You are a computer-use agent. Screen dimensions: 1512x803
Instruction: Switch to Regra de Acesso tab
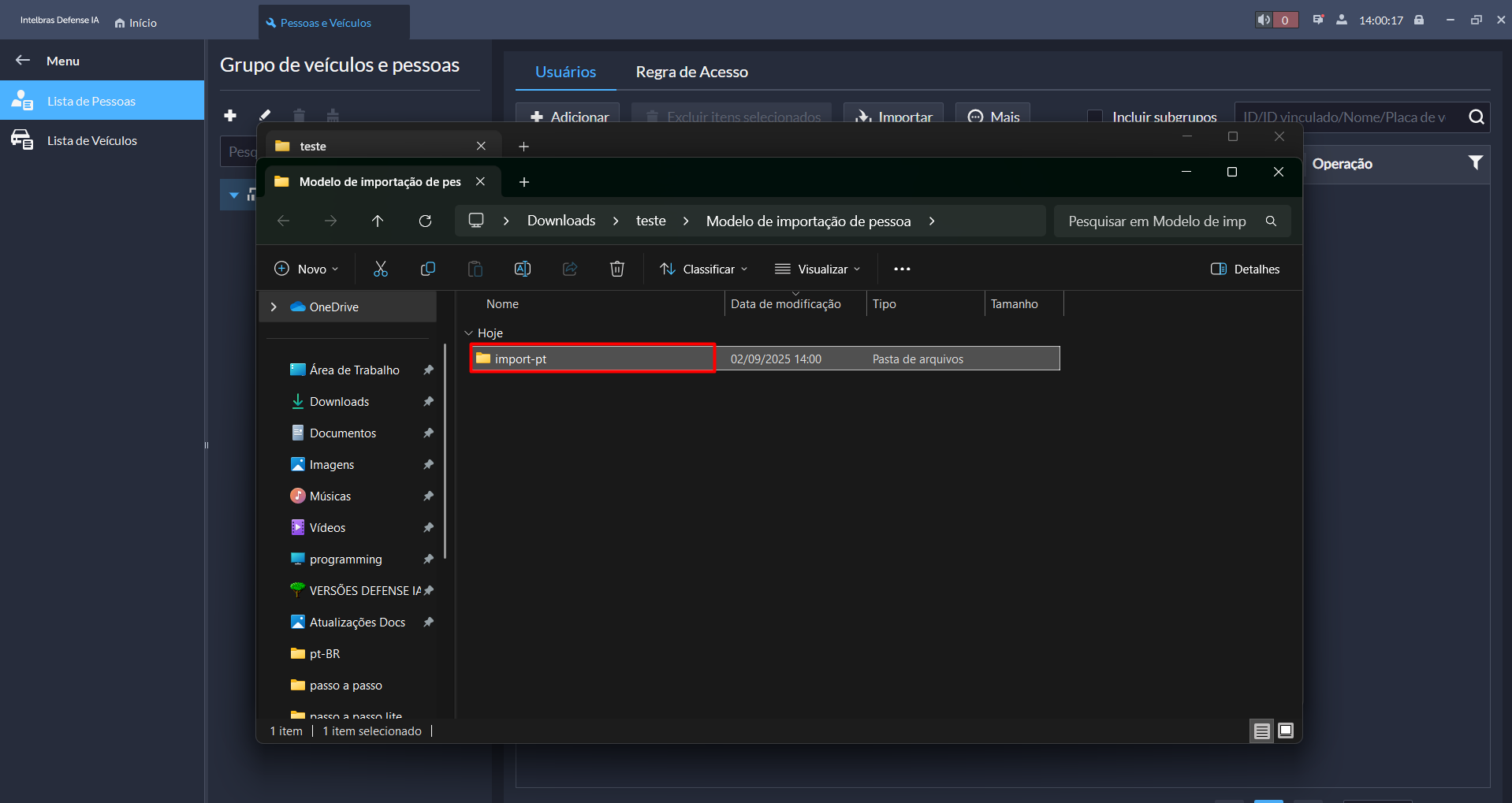(691, 72)
